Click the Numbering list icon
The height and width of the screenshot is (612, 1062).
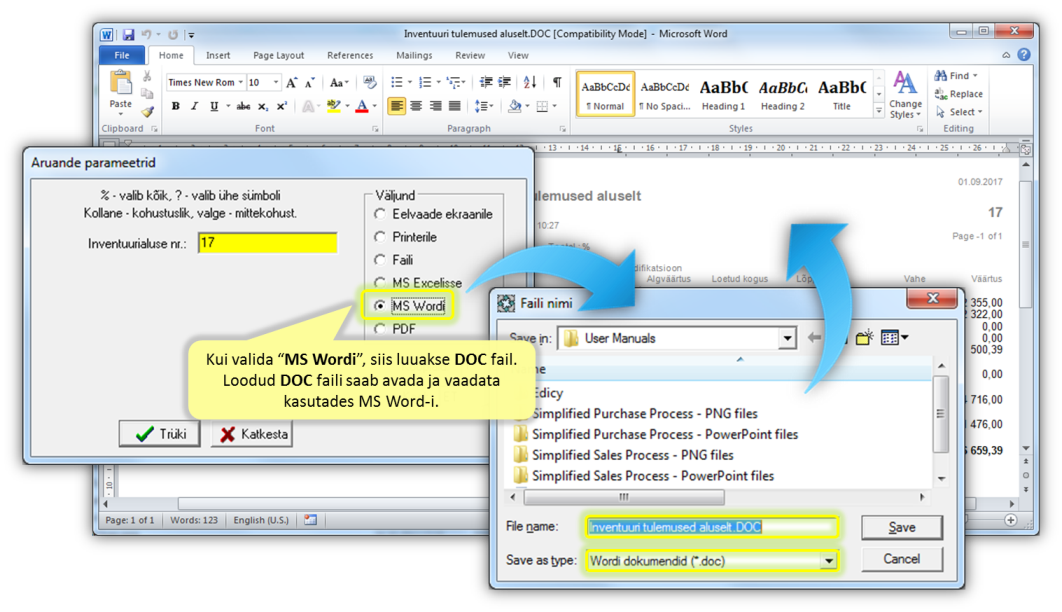point(425,83)
